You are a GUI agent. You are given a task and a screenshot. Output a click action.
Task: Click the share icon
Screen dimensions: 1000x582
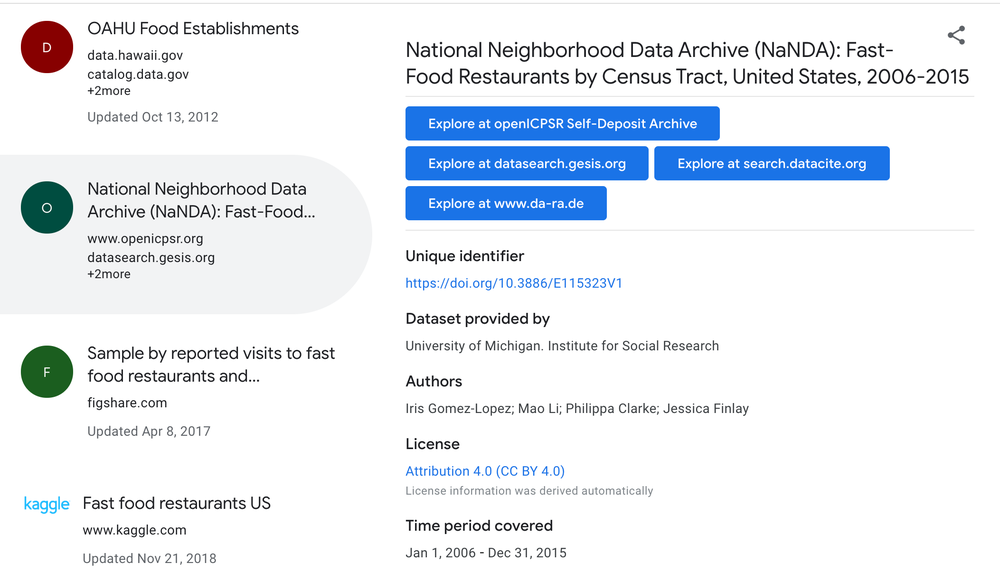click(x=956, y=35)
